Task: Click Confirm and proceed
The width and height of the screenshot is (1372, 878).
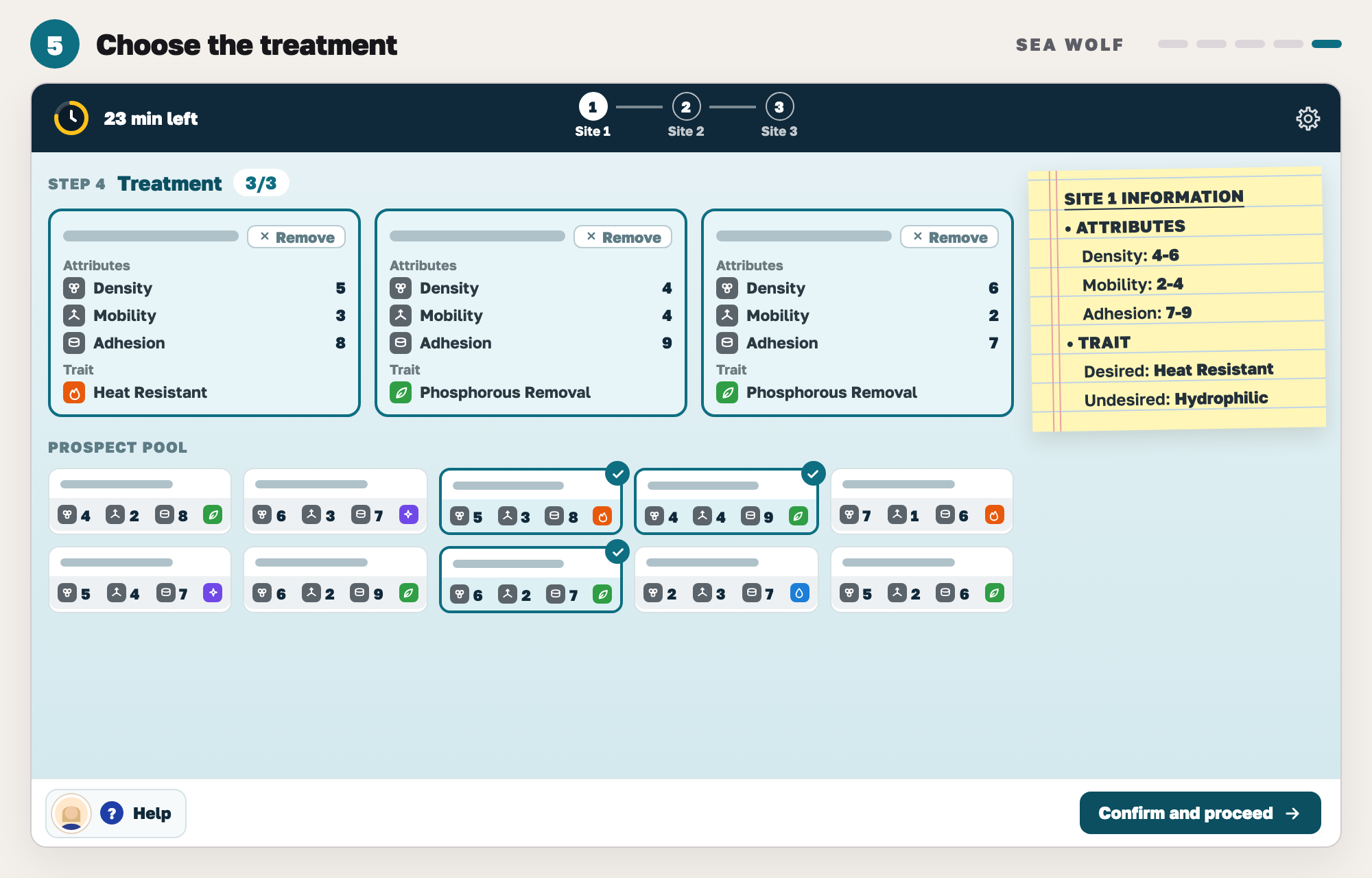Action: pyautogui.click(x=1200, y=813)
